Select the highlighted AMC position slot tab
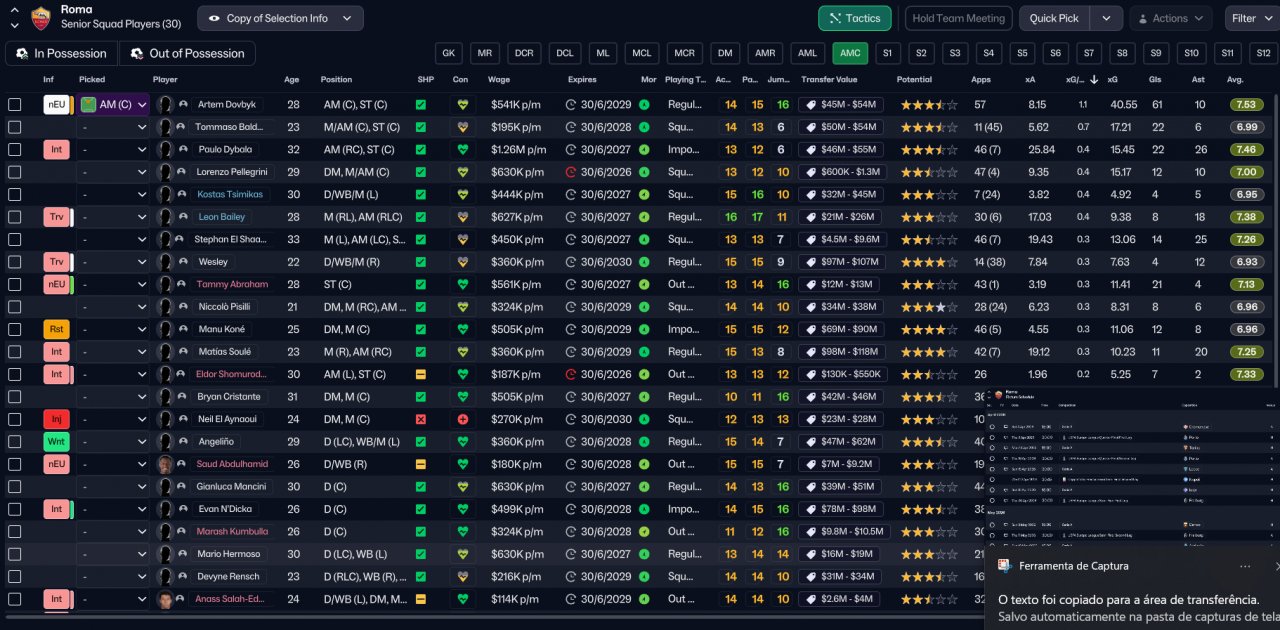Viewport: 1280px width, 630px height. [x=850, y=53]
